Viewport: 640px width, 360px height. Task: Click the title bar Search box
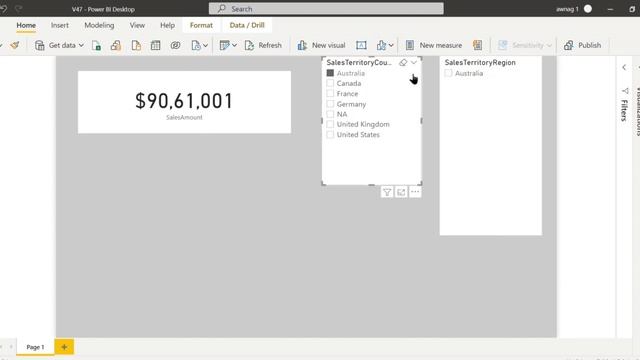[326, 9]
